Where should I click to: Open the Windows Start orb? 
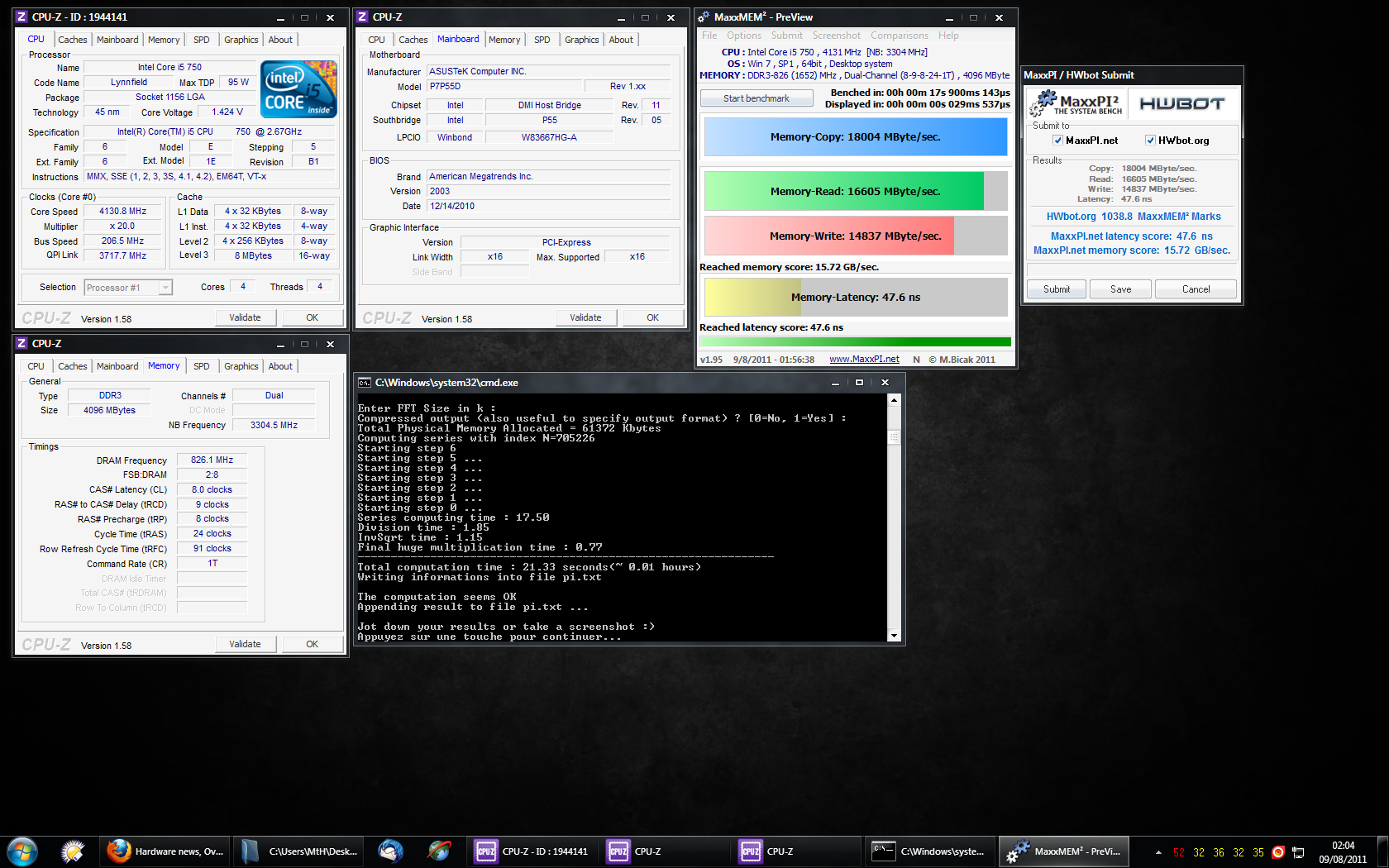[x=21, y=851]
